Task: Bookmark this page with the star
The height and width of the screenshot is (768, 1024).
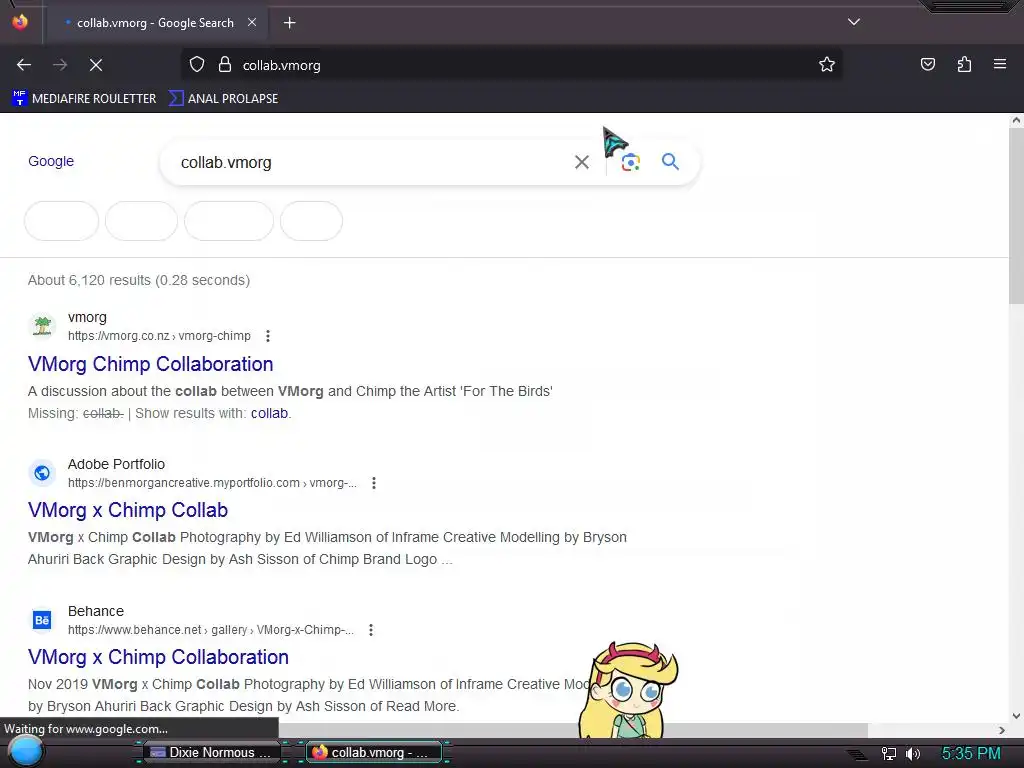Action: 827,65
